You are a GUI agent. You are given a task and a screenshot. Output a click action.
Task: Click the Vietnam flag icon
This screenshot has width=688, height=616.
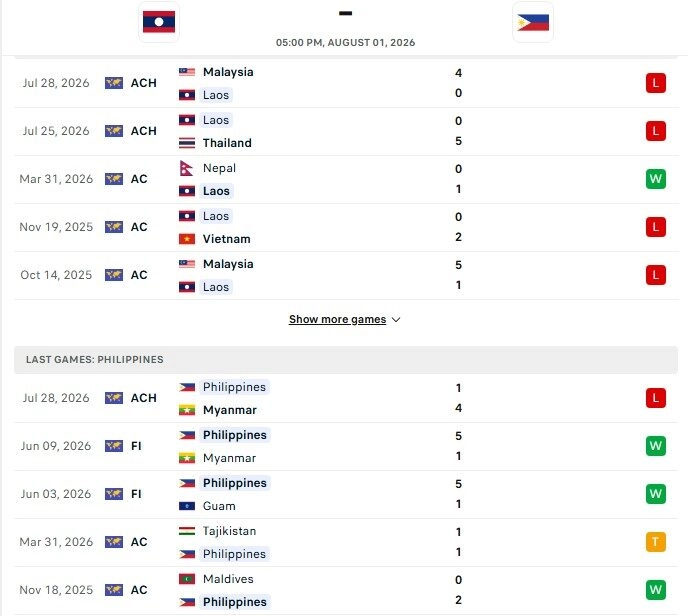coord(187,239)
